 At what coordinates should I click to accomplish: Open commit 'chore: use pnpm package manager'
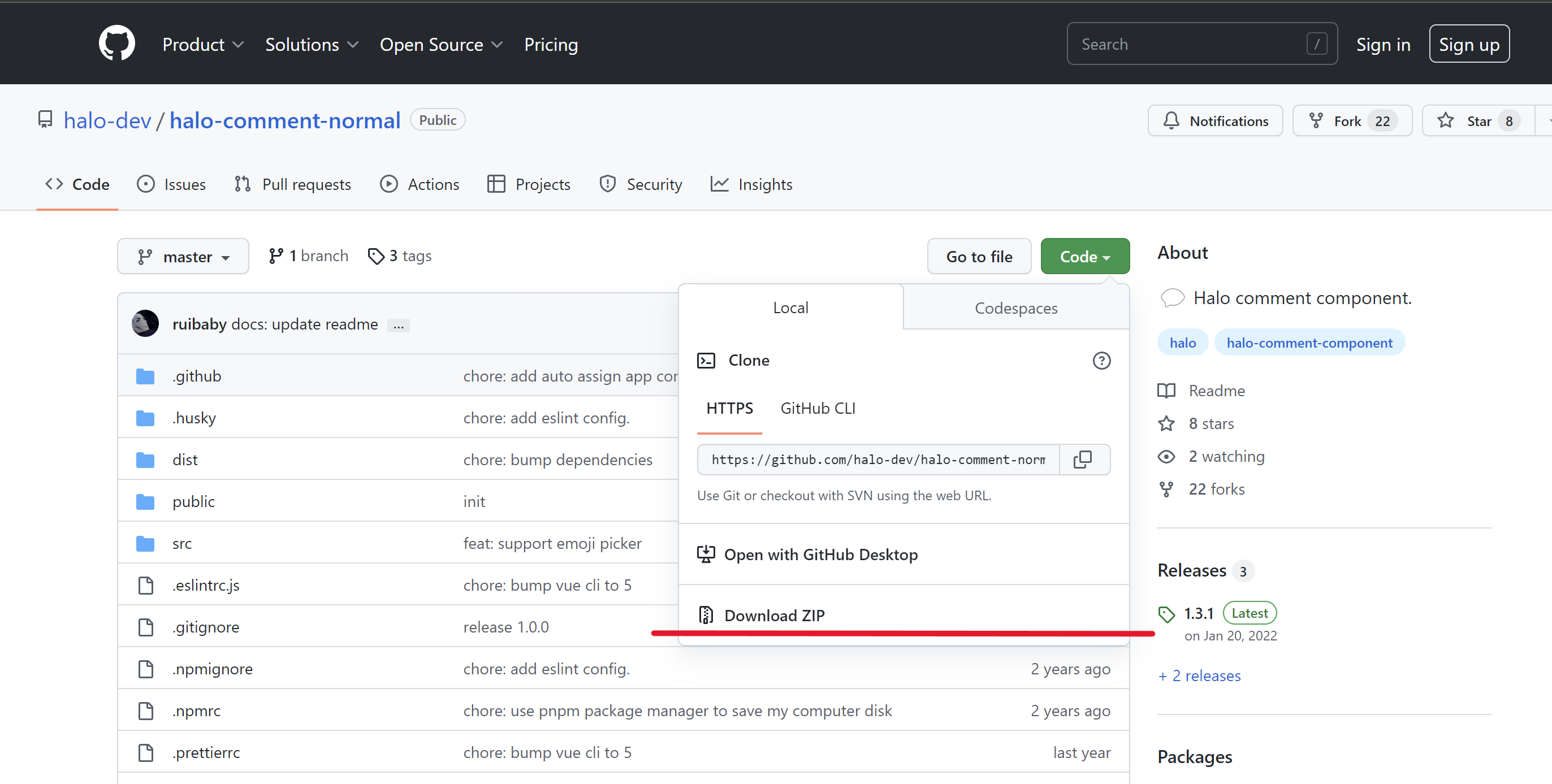(x=677, y=711)
